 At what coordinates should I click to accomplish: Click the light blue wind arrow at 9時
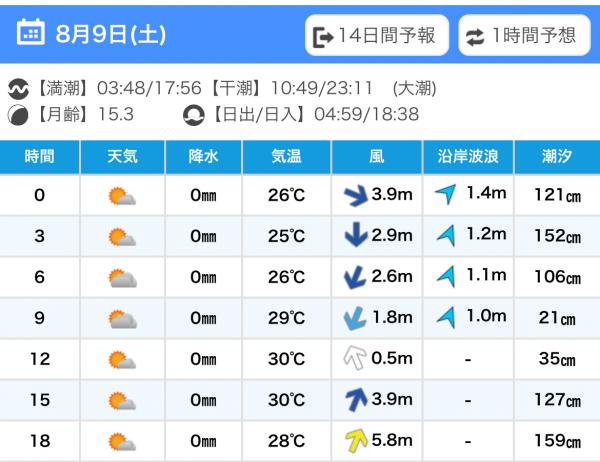(355, 318)
